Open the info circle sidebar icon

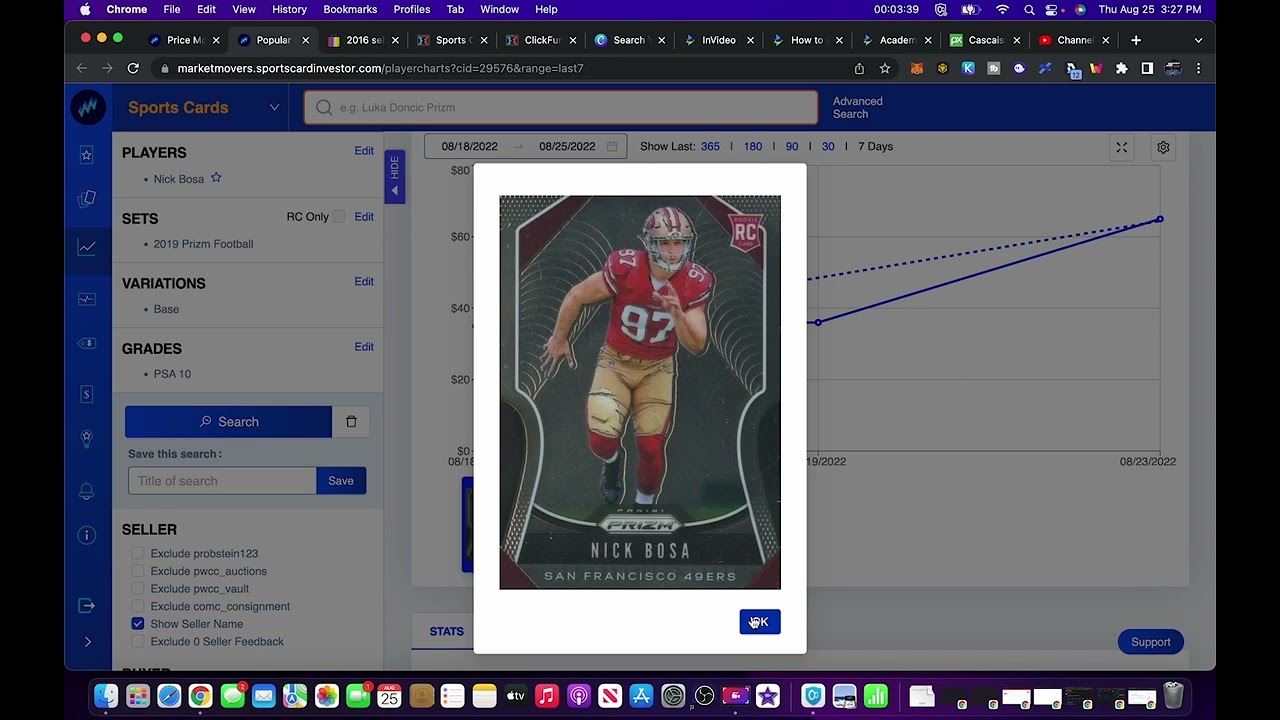pos(87,536)
